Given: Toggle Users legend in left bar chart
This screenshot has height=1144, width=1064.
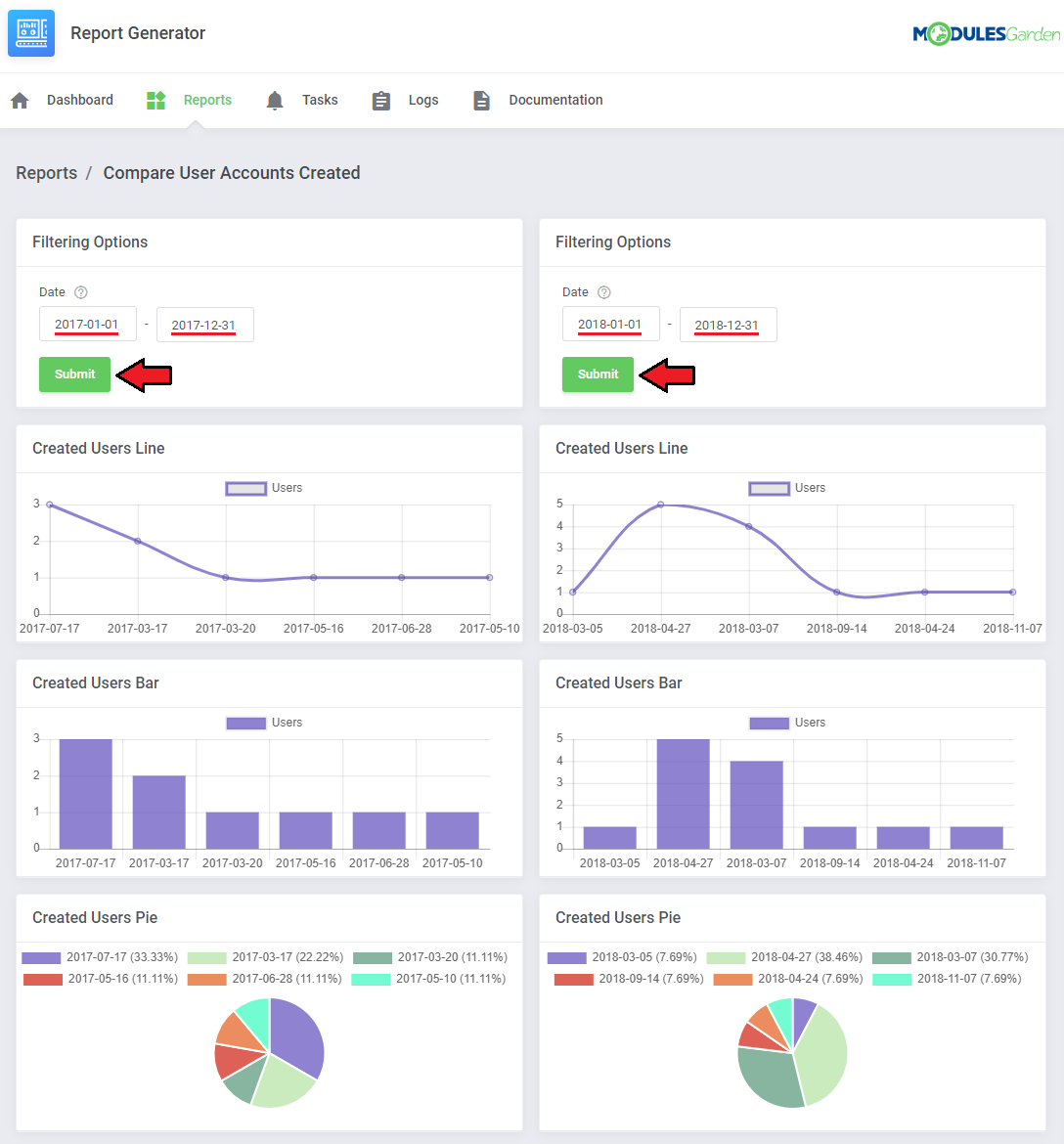Looking at the screenshot, I should pos(263,723).
